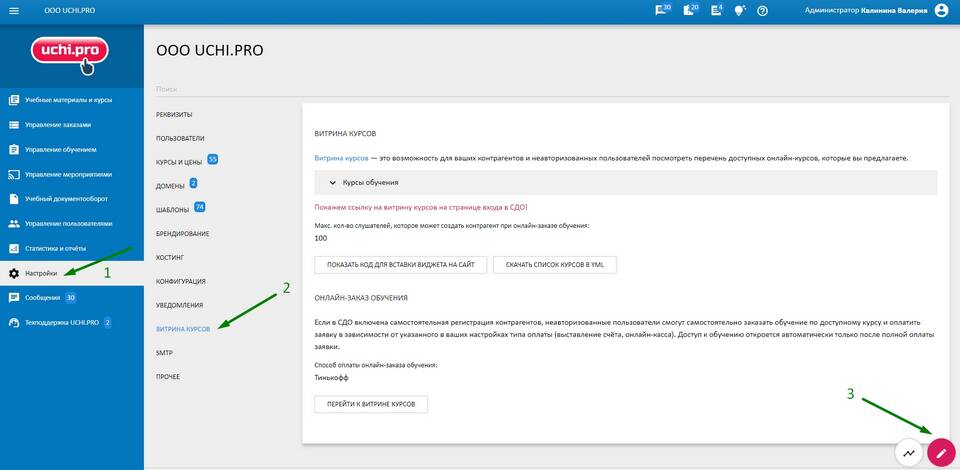Expand the Курсы обучения section
960x470 pixels.
click(626, 182)
